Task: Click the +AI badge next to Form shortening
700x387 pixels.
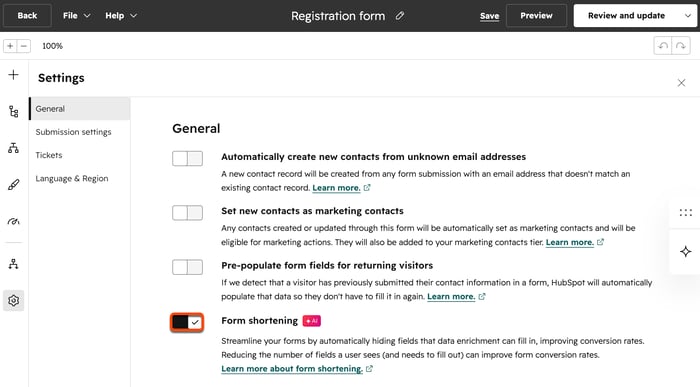Action: (312, 321)
